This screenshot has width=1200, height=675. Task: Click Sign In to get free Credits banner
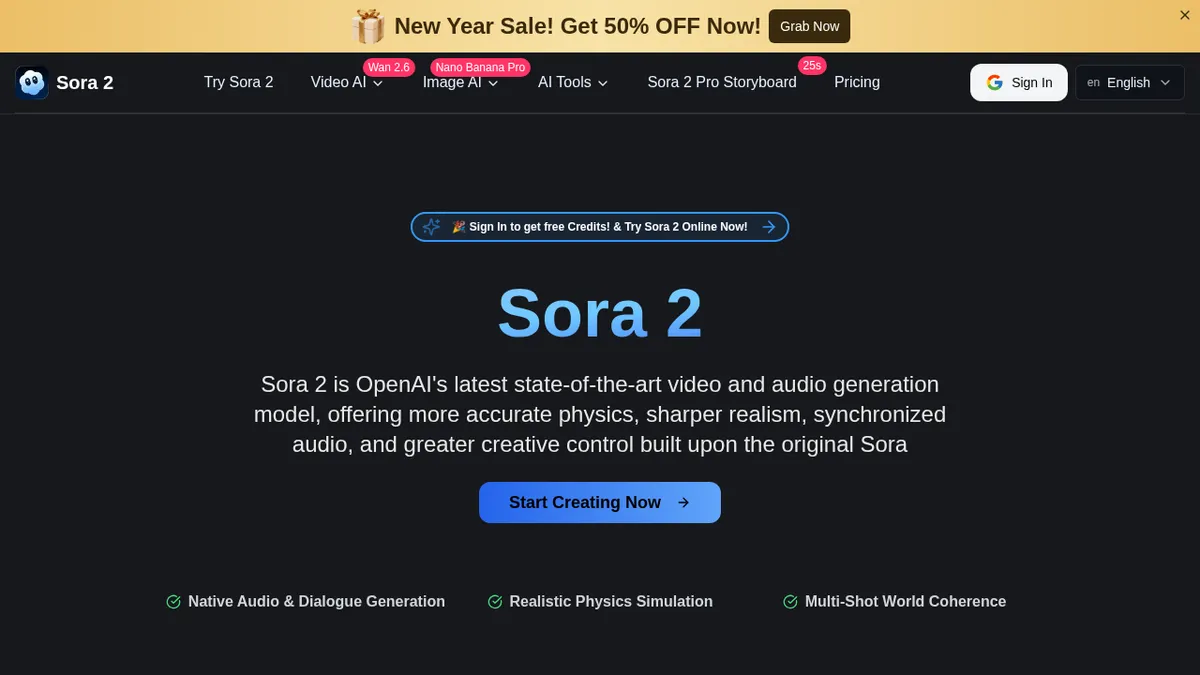click(x=600, y=226)
